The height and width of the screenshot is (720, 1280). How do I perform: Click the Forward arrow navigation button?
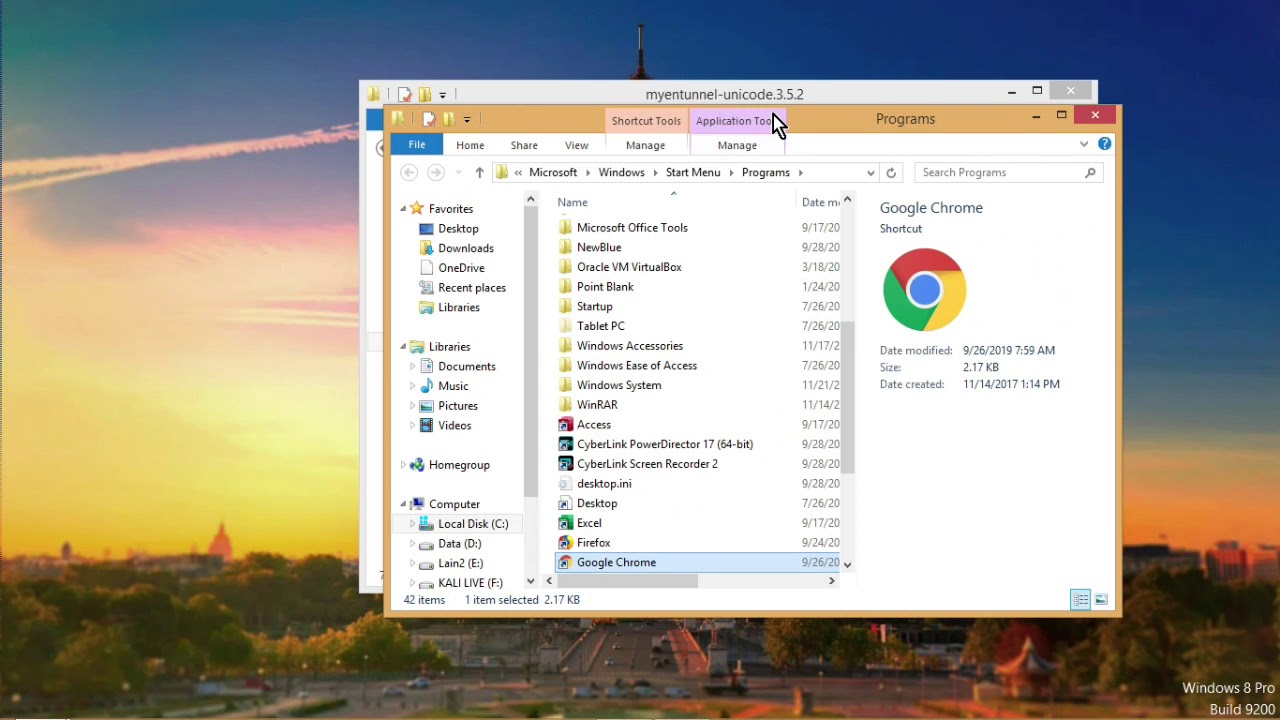pyautogui.click(x=436, y=173)
